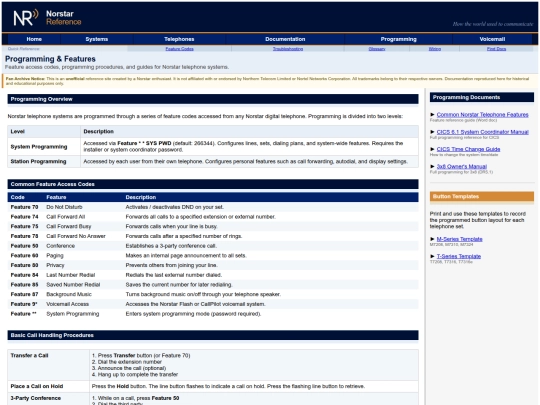Click the Basic Call Handling Procedures header
Screen dimensions: 540x405
click(213, 335)
